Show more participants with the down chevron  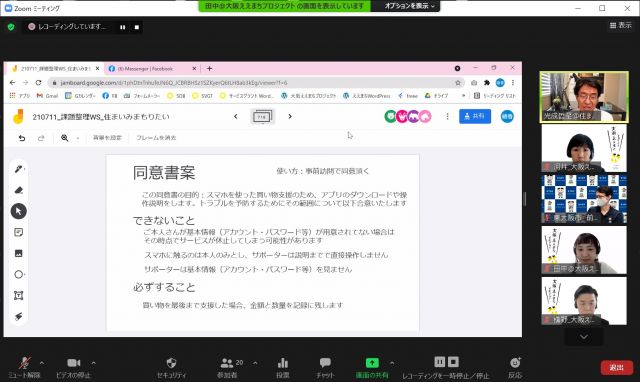pyautogui.click(x=584, y=337)
